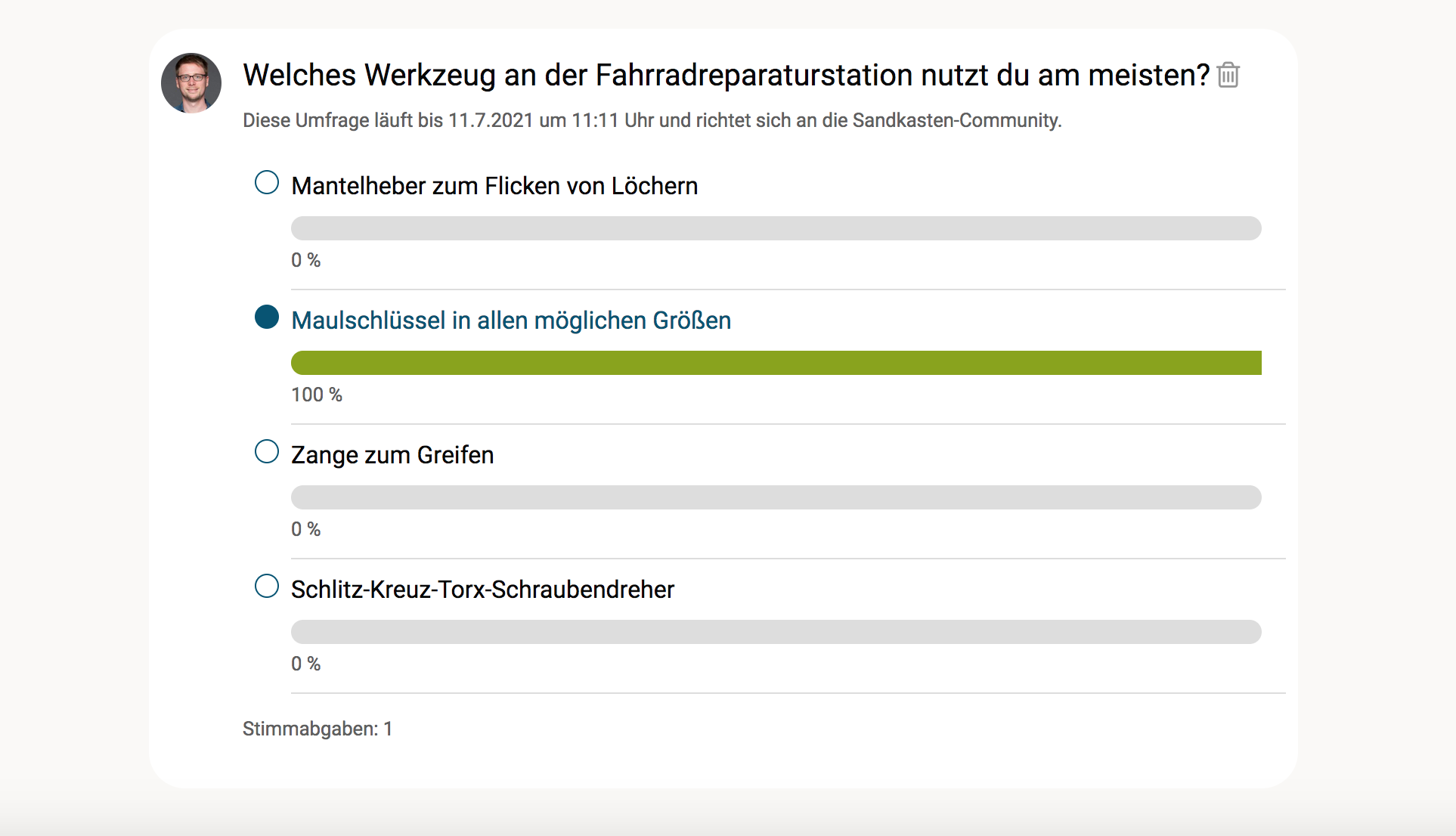1456x836 pixels.
Task: Click the selected Maulschlüssel radio button
Action: coord(267,317)
